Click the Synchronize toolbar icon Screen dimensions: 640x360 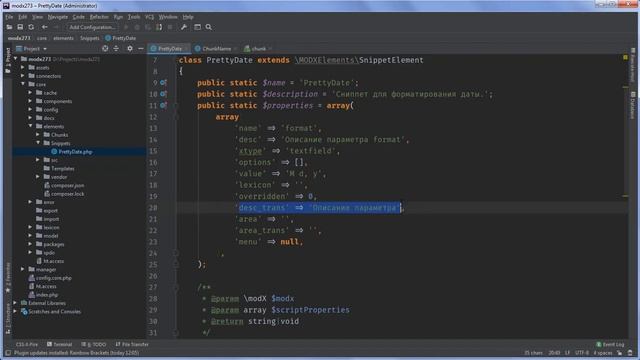(x=31, y=27)
